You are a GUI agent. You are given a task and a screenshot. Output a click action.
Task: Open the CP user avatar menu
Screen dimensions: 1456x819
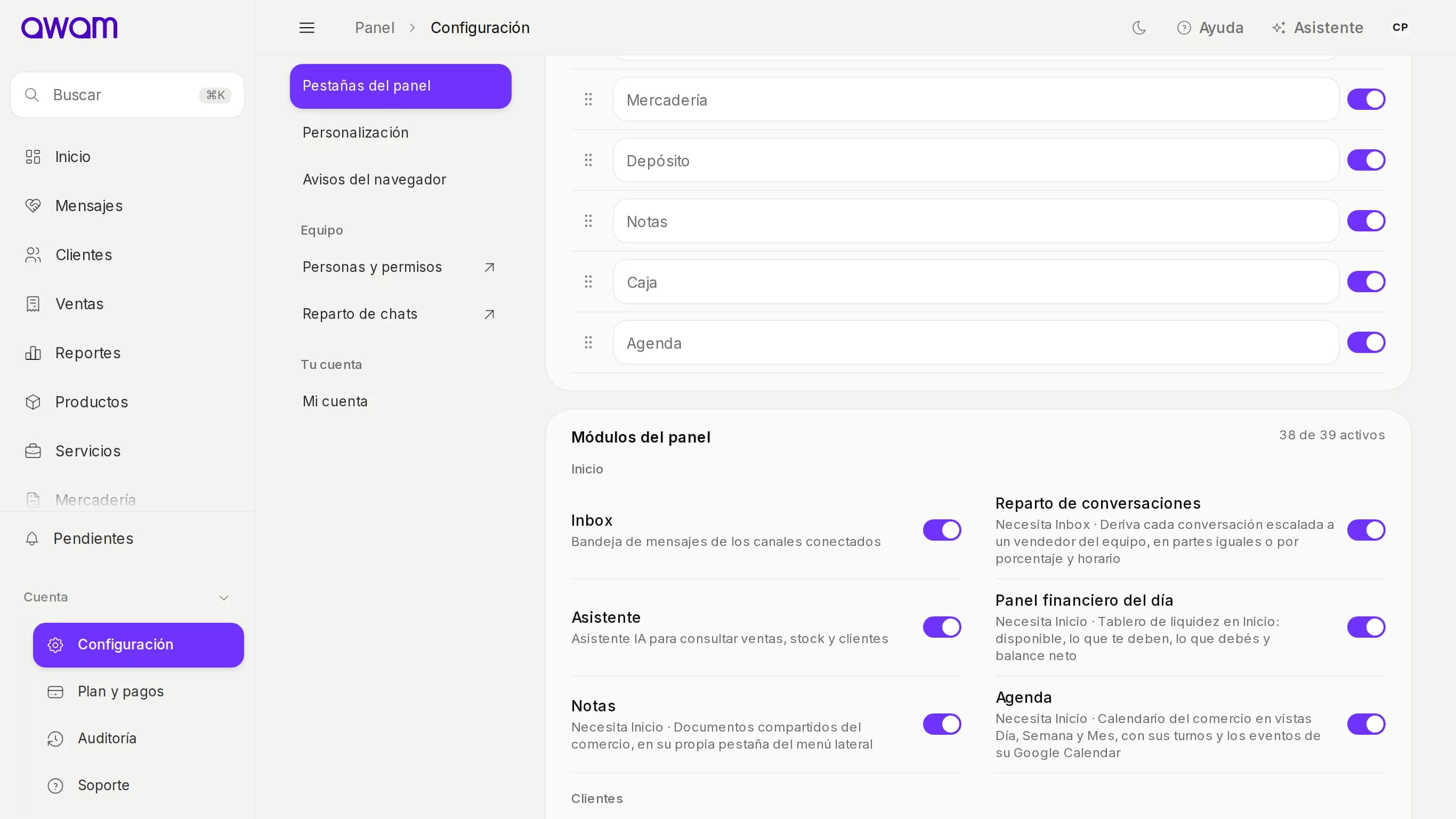[x=1400, y=27]
